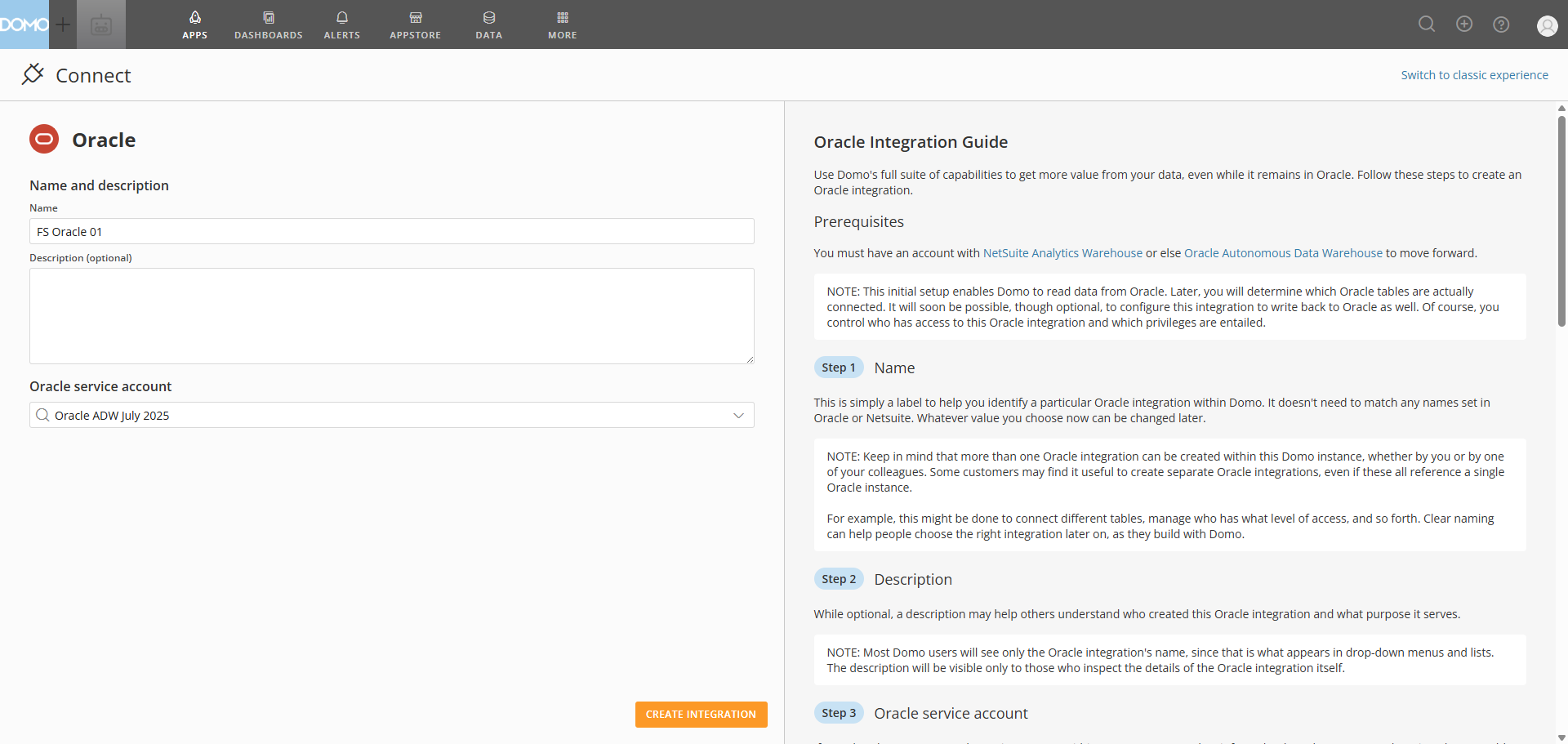Click the Connect plug icon

pos(33,74)
